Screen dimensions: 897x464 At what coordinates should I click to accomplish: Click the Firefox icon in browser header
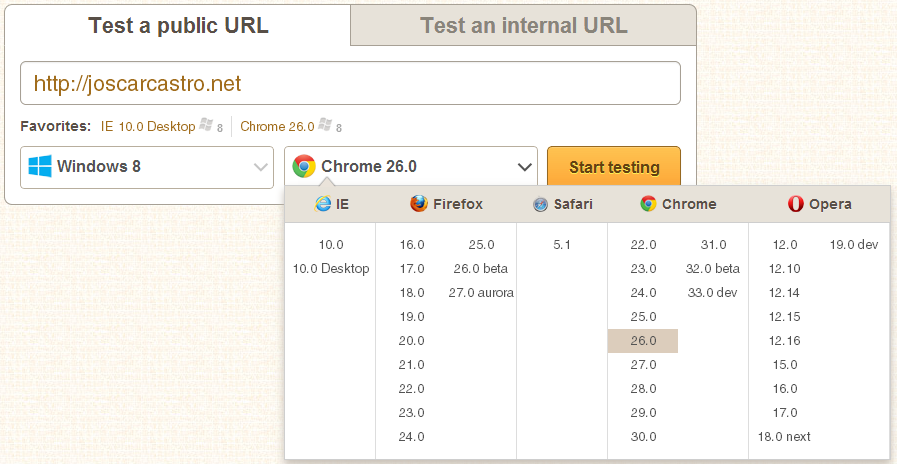[x=419, y=204]
